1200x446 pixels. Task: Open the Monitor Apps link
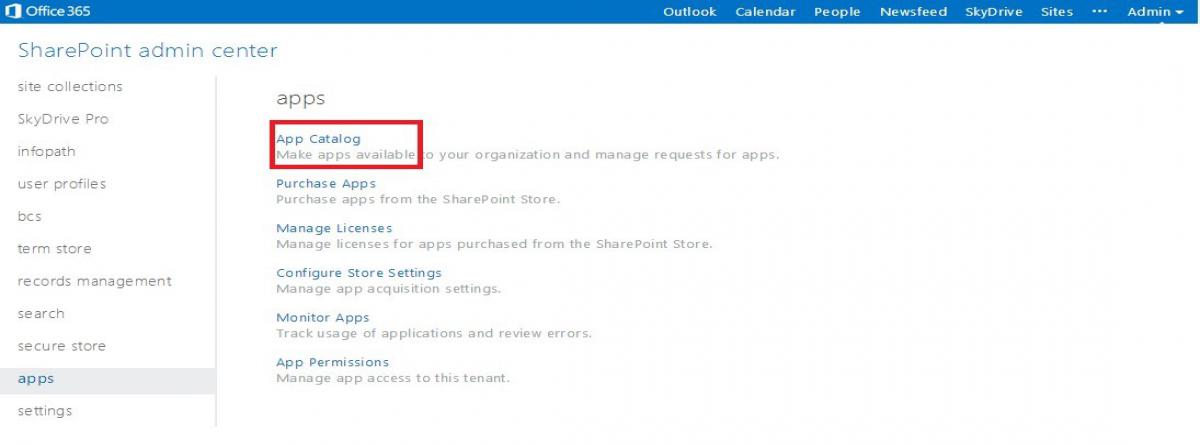(x=323, y=318)
